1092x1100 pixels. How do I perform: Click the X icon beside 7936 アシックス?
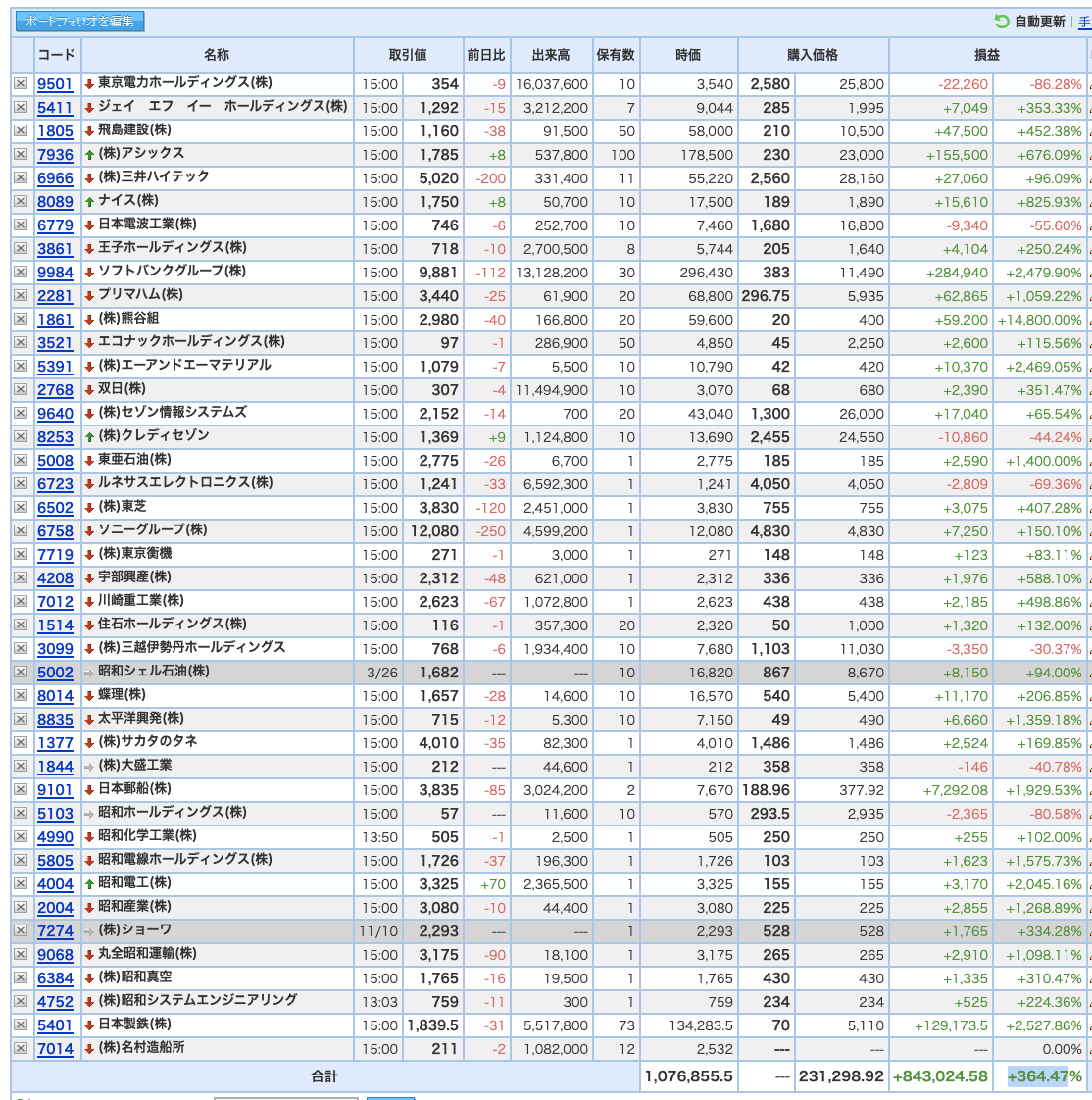(x=21, y=154)
